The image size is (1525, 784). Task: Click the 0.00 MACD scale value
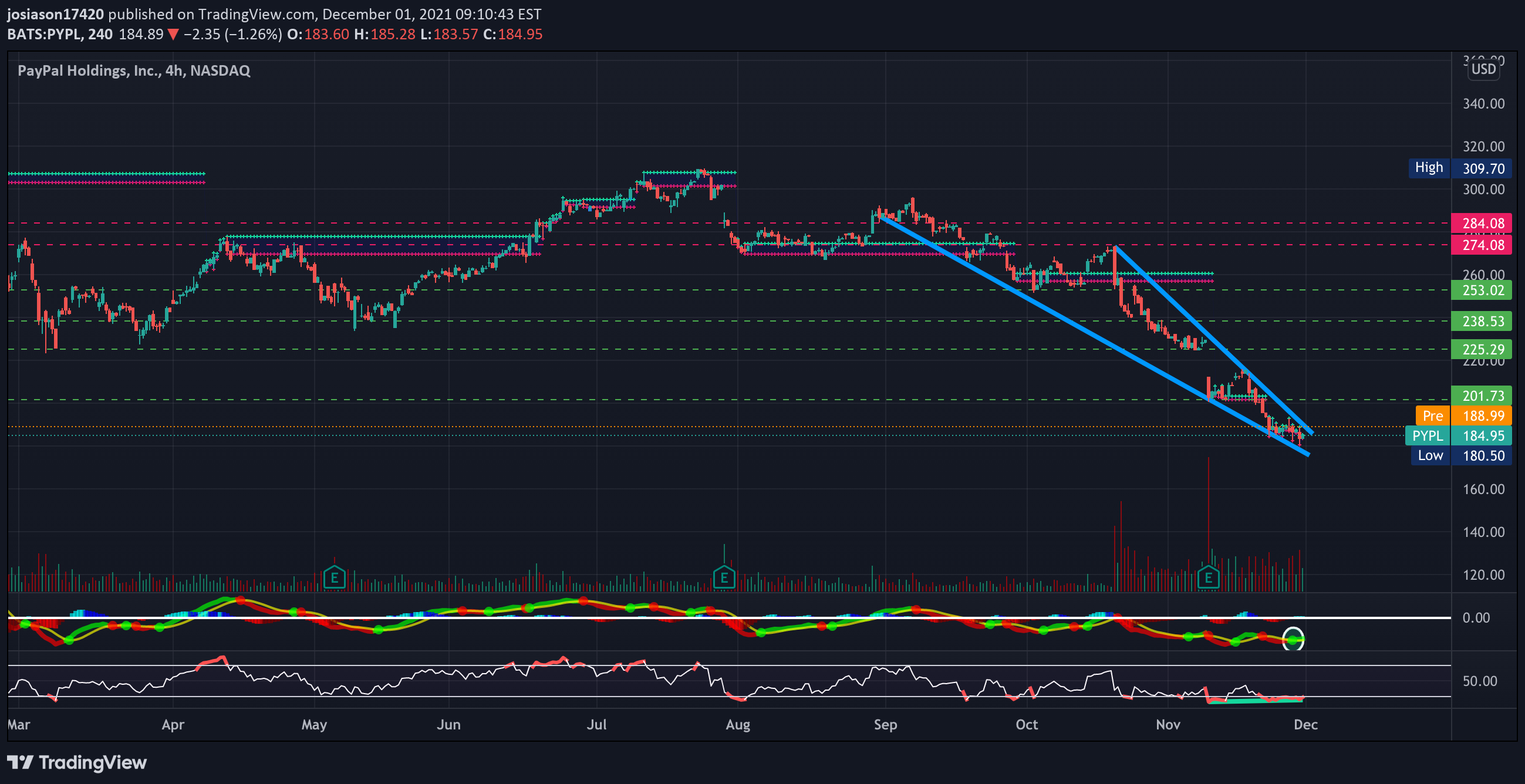(x=1476, y=618)
